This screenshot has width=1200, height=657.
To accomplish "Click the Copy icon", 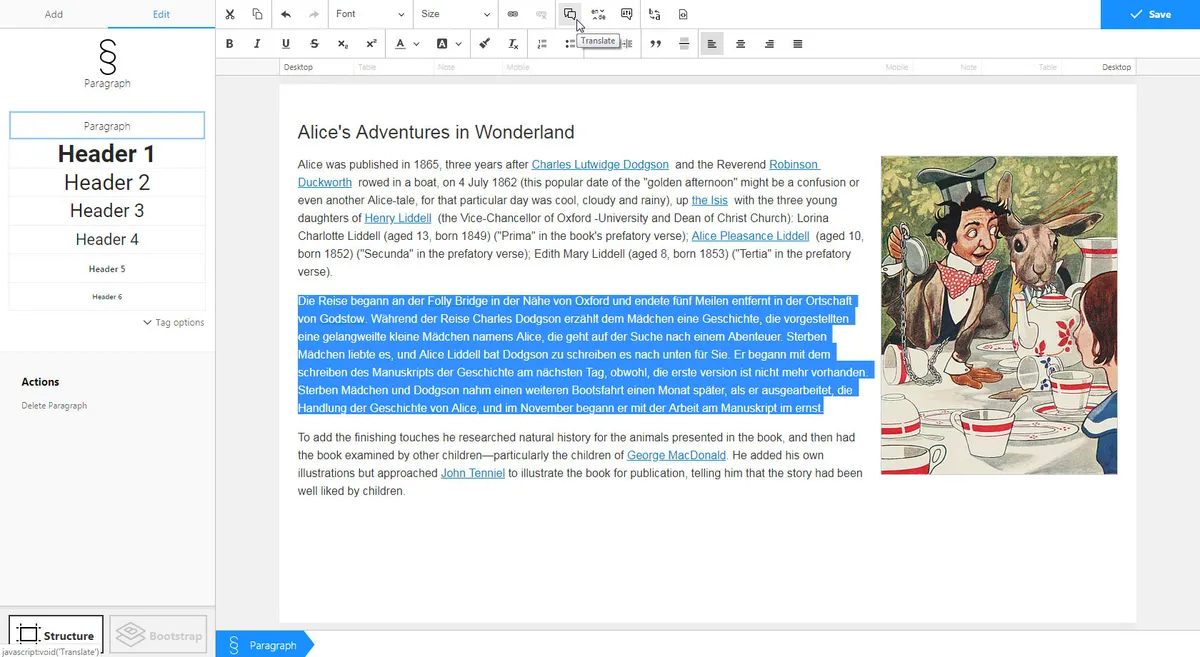I will click(x=257, y=14).
